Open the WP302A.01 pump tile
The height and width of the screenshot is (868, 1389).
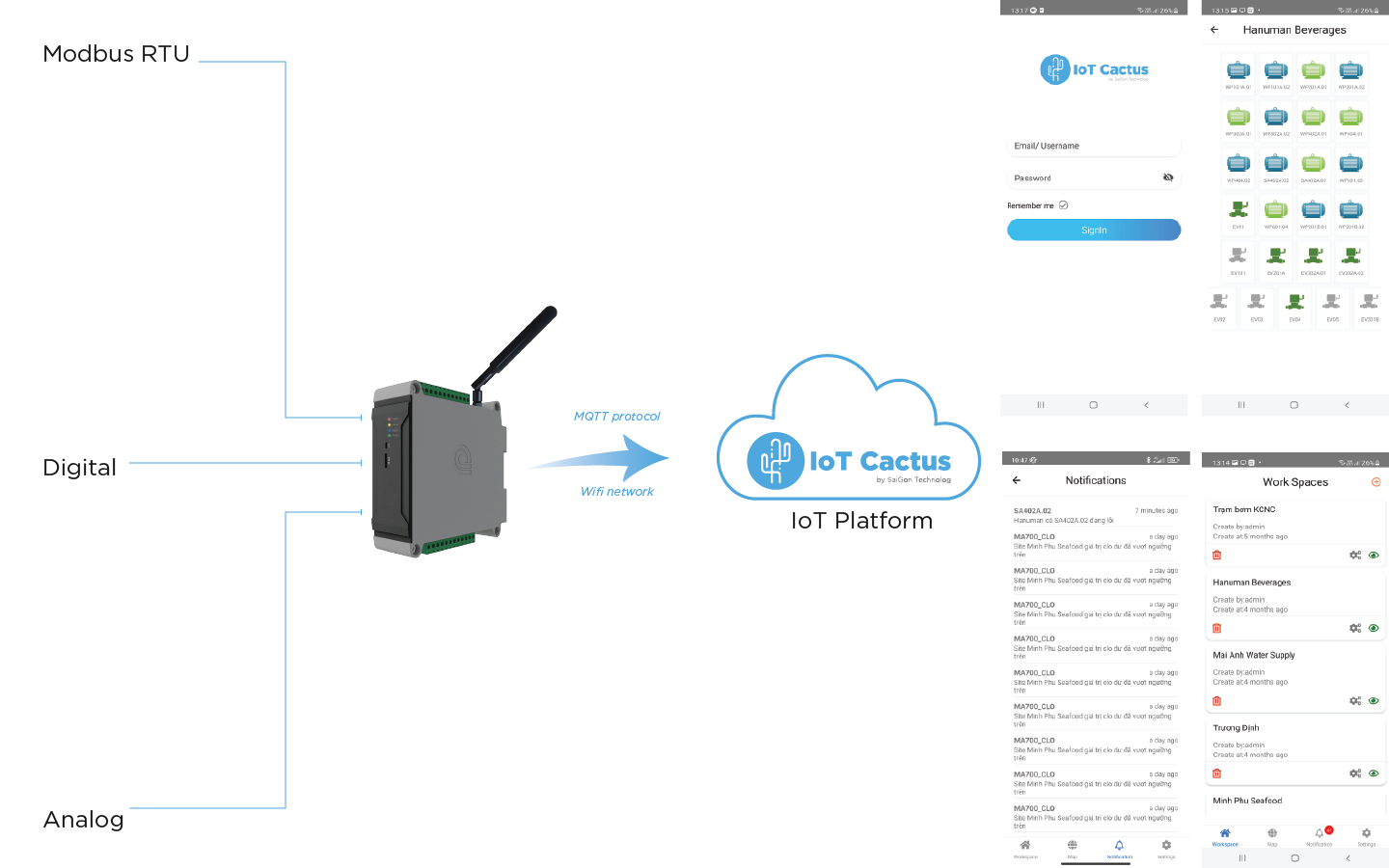pyautogui.click(x=1238, y=121)
